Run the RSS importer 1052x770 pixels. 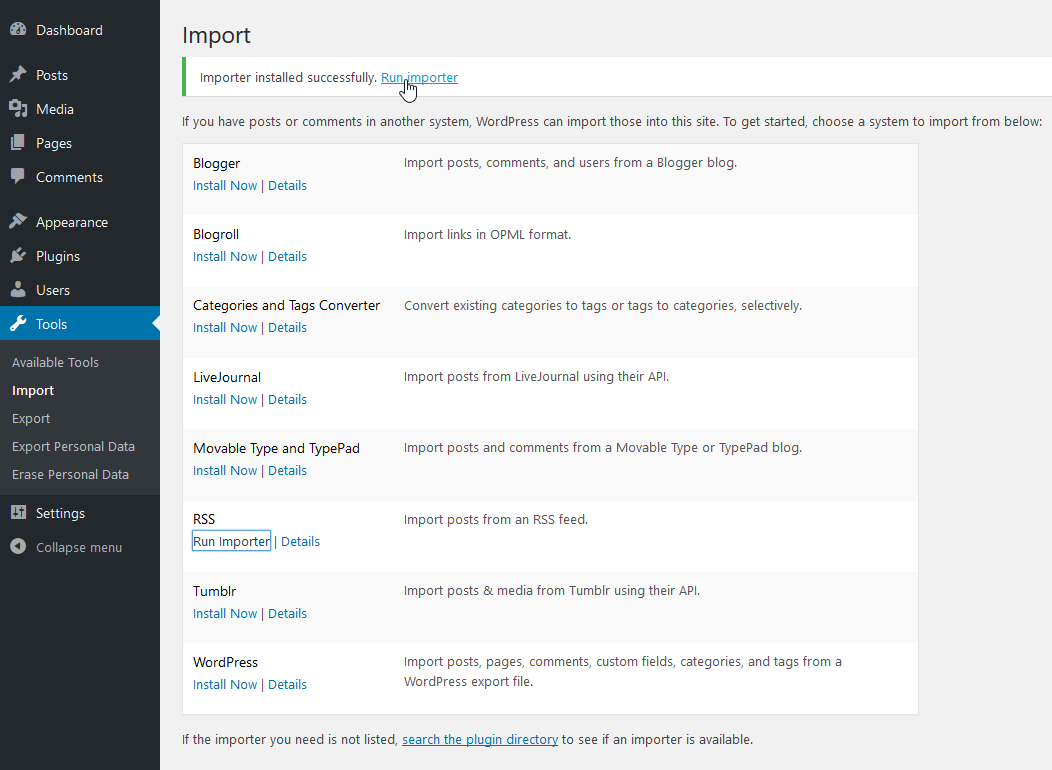pyautogui.click(x=231, y=541)
